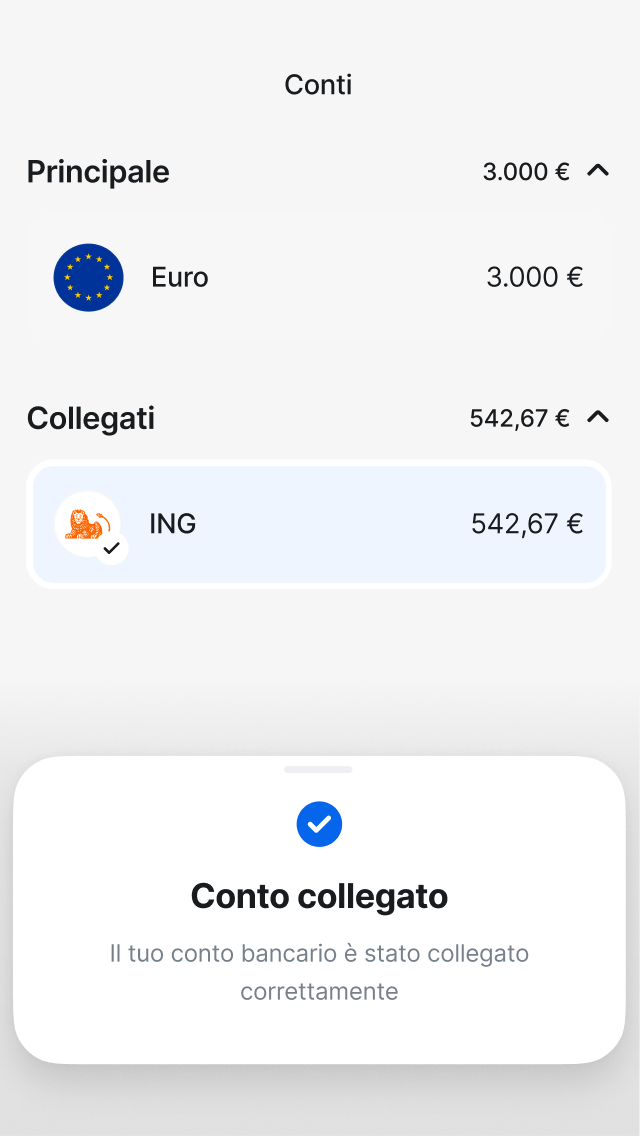Collapse the Collegati section
Image resolution: width=640 pixels, height=1136 pixels.
click(598, 418)
